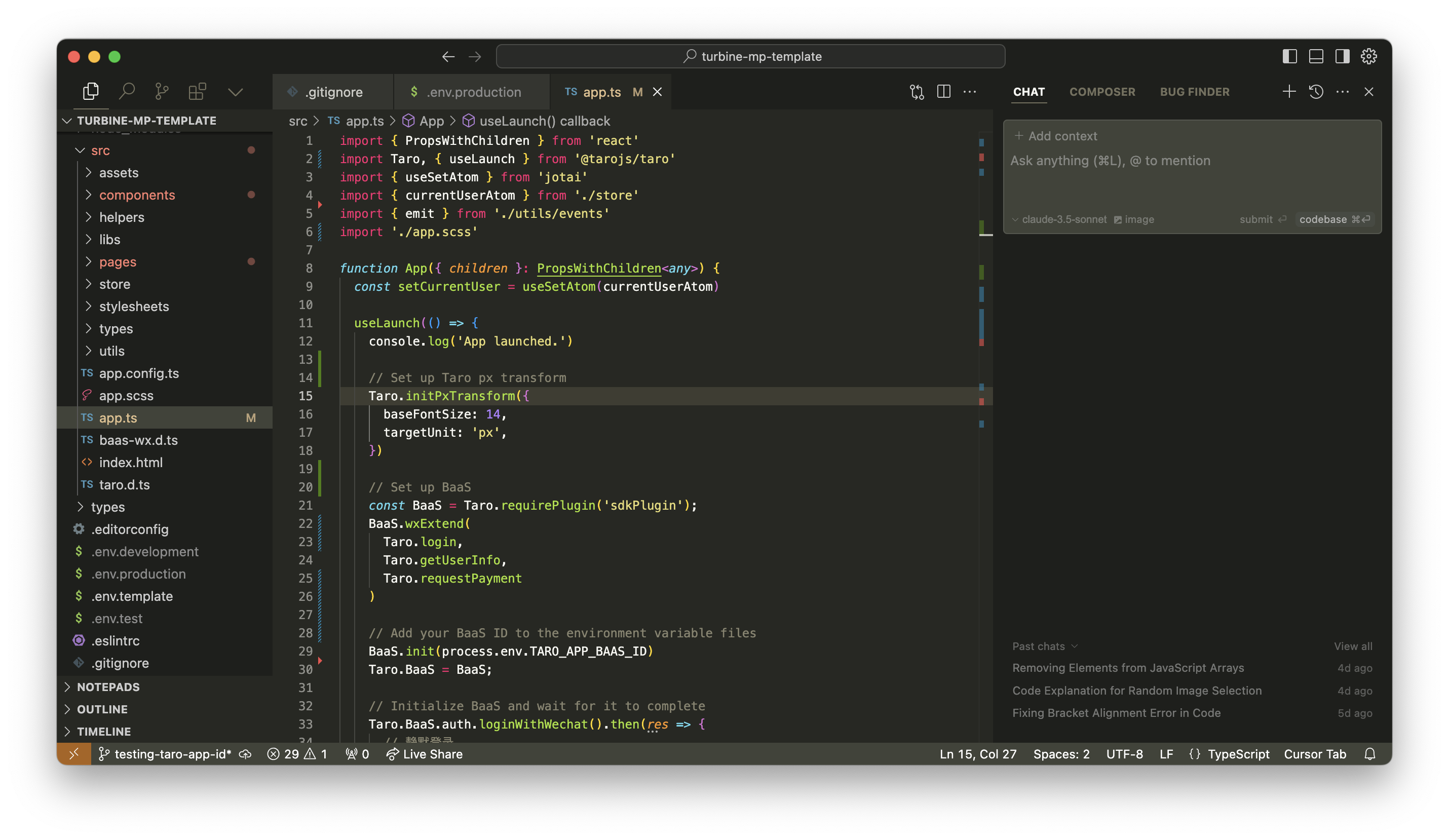
Task: Expand the OUTLINE section
Action: (x=102, y=709)
